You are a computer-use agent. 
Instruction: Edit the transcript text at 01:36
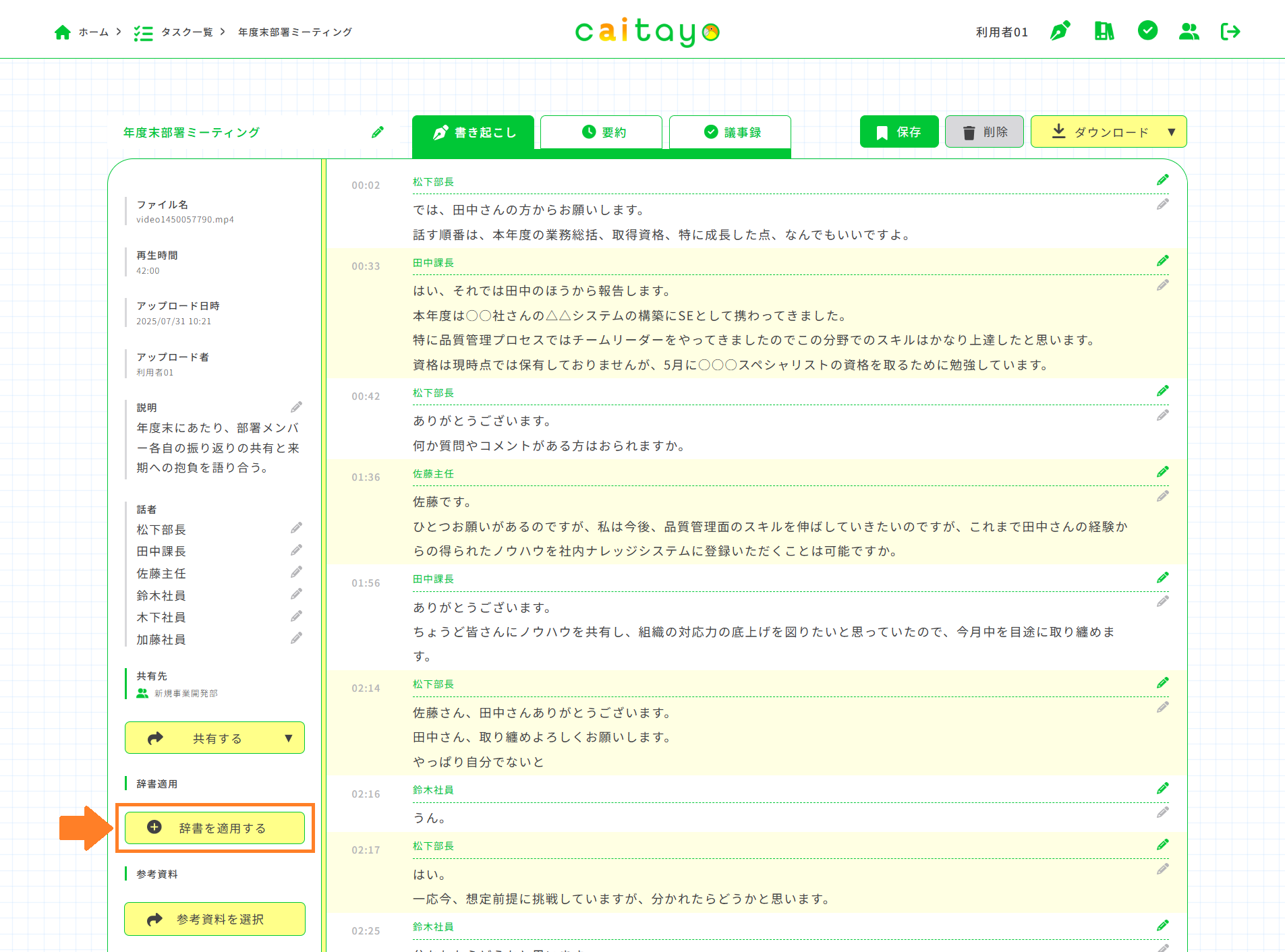tap(1162, 496)
